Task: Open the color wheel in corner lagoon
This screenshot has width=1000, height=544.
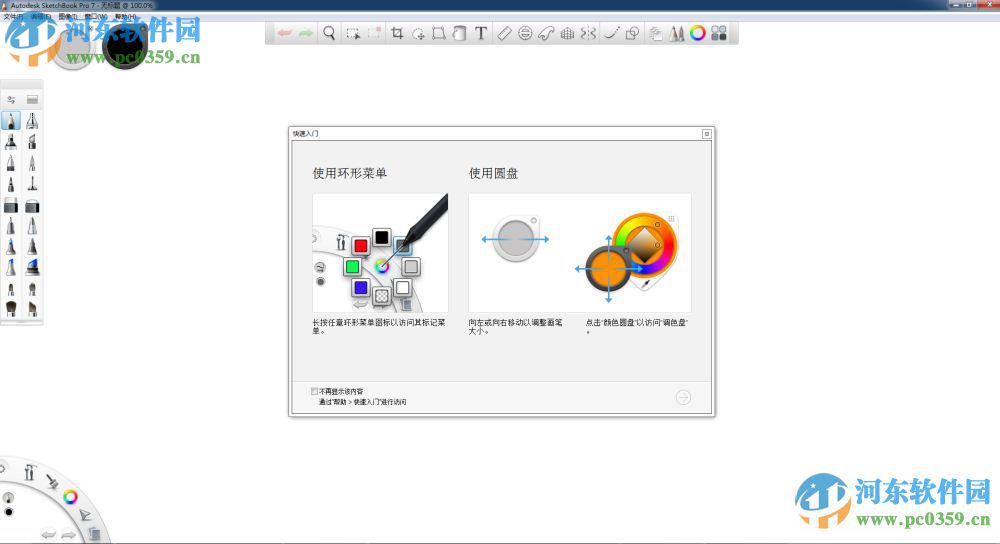Action: pos(70,497)
